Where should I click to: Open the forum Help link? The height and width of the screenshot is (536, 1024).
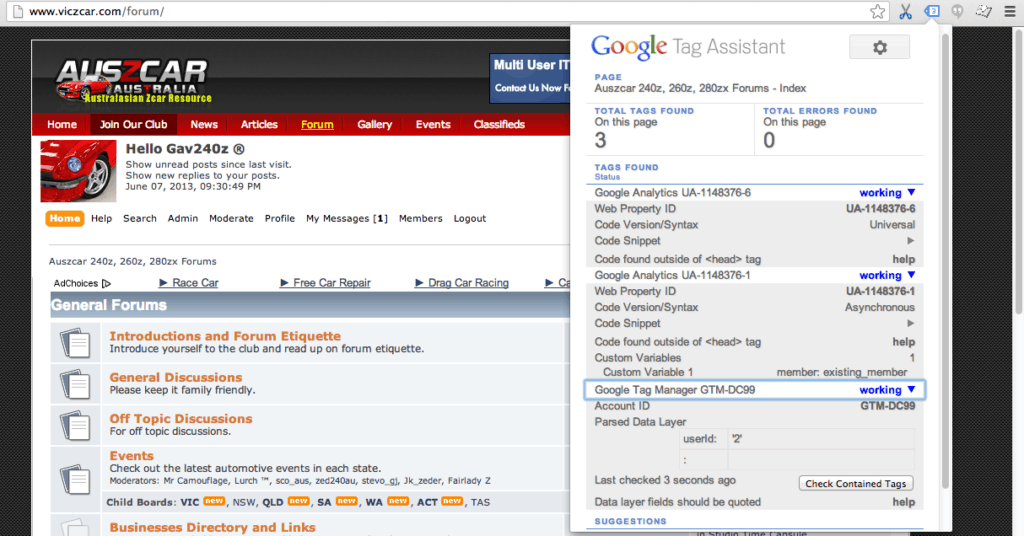[x=101, y=219]
